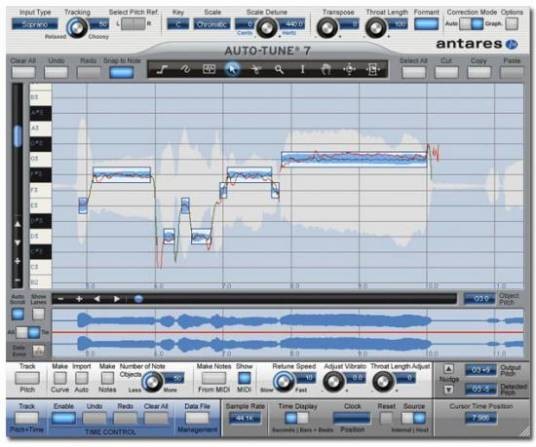Click the Clear All button above graph

23,72
